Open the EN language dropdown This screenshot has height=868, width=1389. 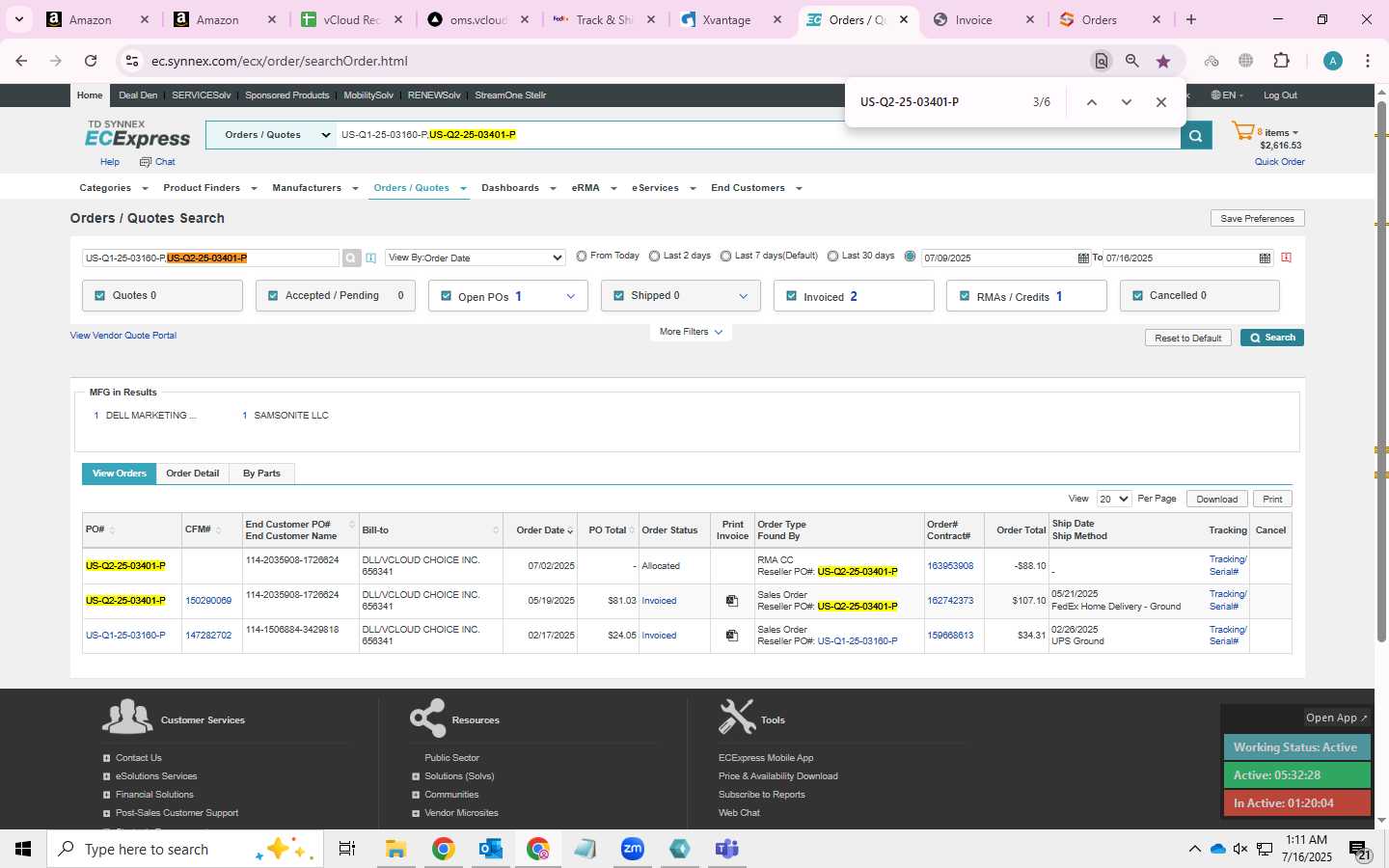point(1227,95)
